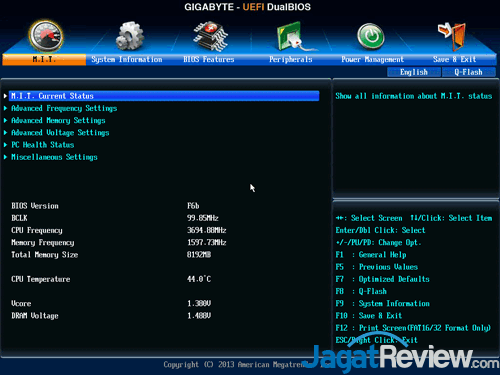Click the Enter/Dbl Click: Select hint
The image size is (500, 375).
coord(380,230)
